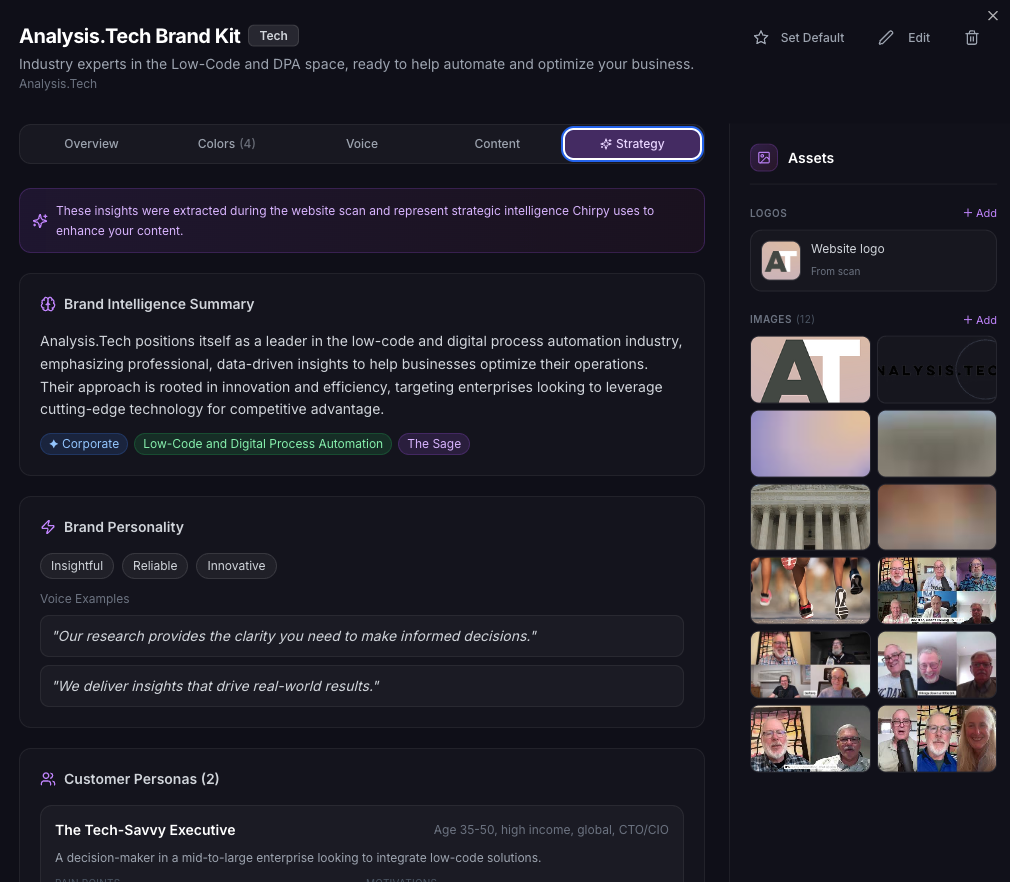Click the Assets panel image icon
The image size is (1010, 882).
click(764, 158)
